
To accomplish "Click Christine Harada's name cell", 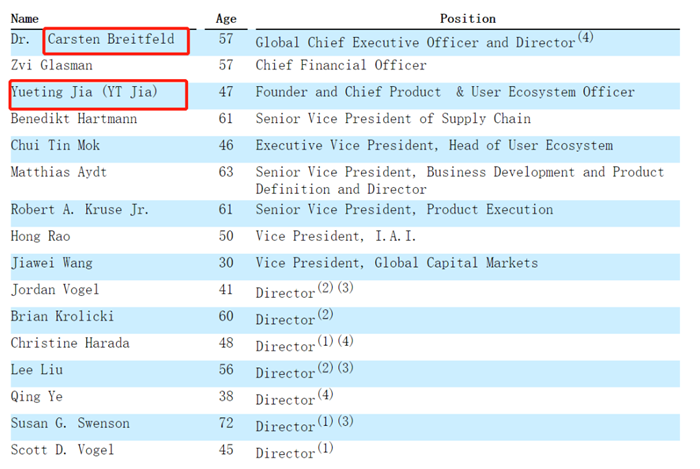I will pos(70,343).
